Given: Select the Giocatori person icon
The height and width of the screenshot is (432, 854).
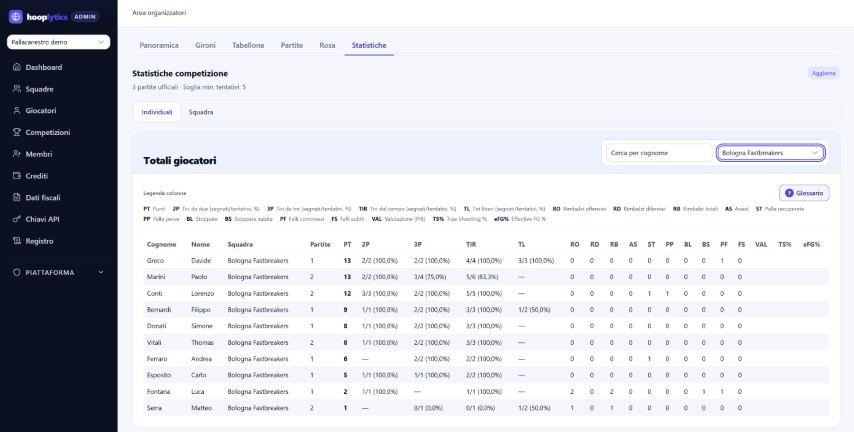Looking at the screenshot, I should 16,111.
